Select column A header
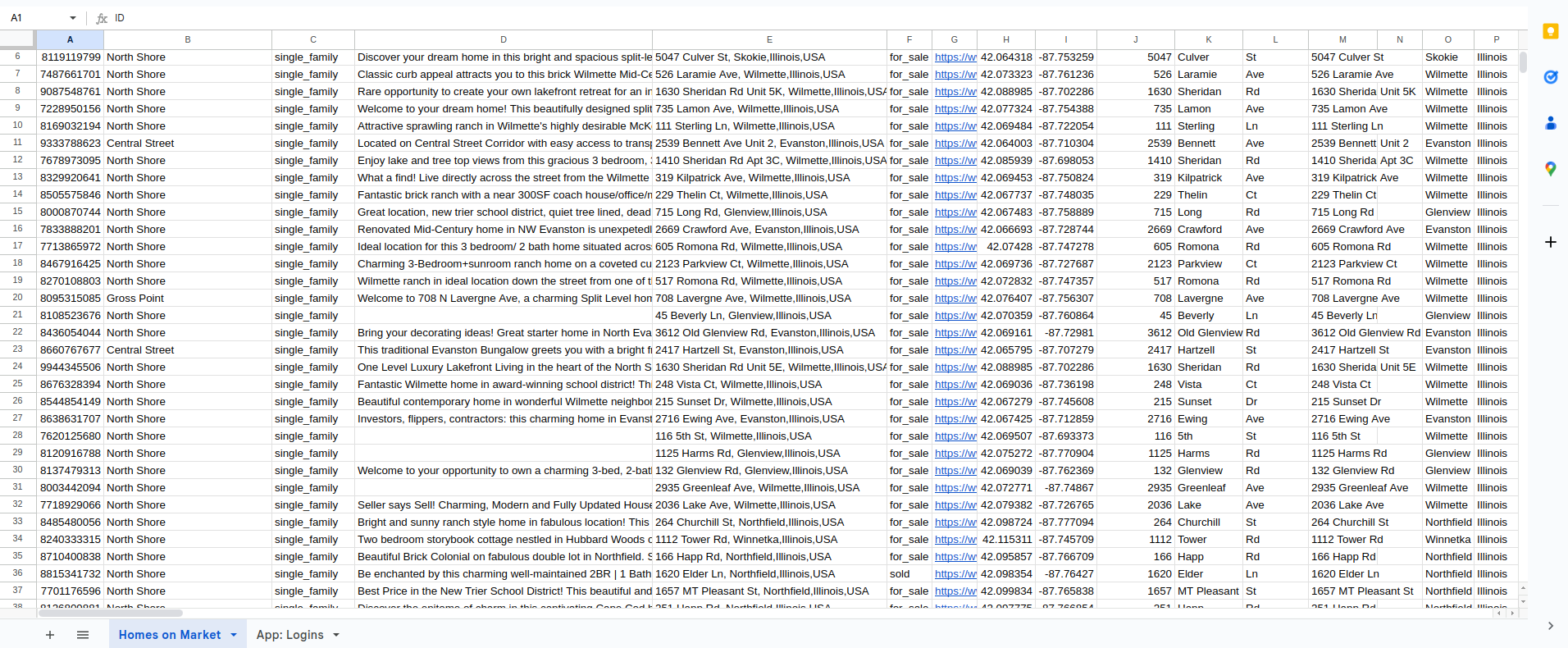Viewport: 1568px width, 648px height. click(x=70, y=39)
